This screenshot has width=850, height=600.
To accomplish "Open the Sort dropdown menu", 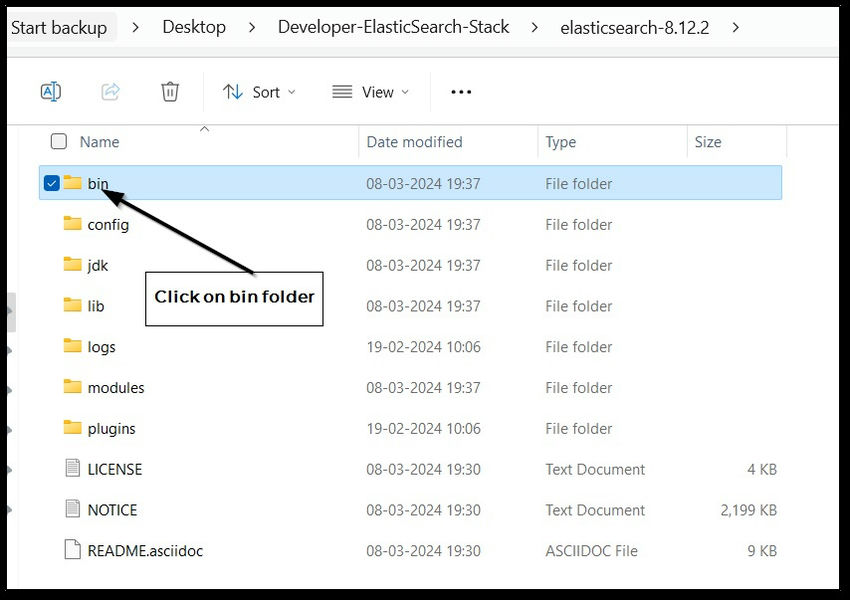I will coord(259,91).
